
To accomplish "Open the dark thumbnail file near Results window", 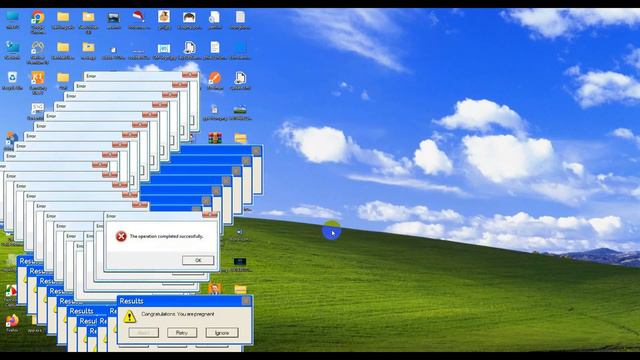I will click(x=240, y=261).
